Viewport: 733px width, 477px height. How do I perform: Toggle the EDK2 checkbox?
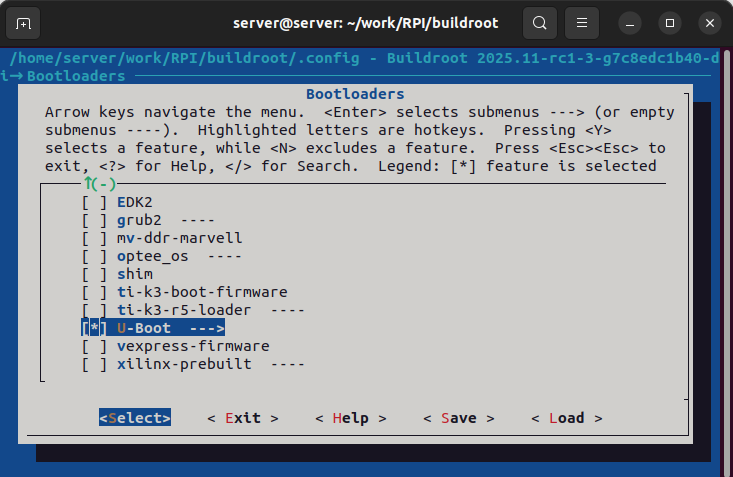point(94,202)
